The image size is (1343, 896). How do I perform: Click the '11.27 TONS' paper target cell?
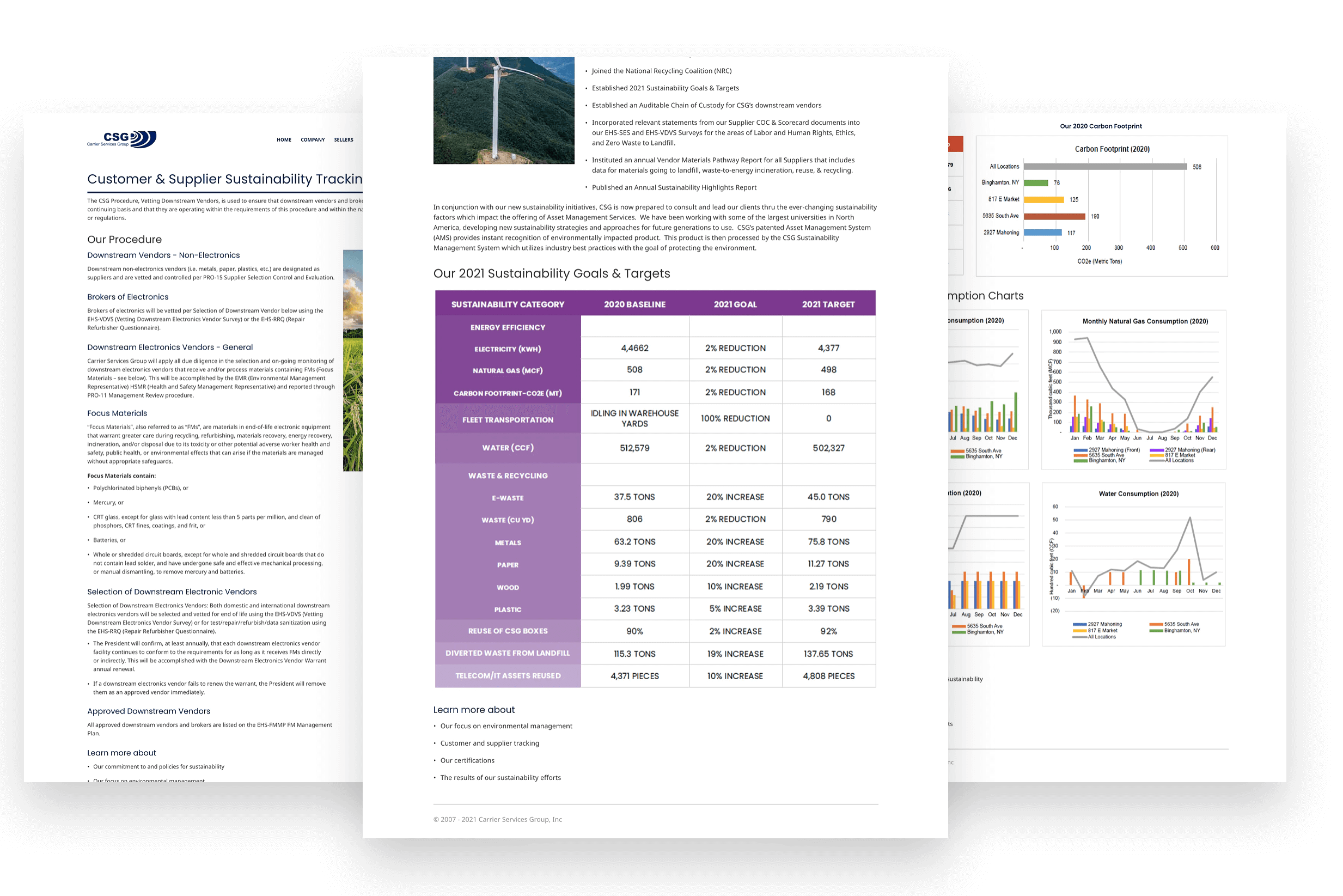(x=828, y=564)
